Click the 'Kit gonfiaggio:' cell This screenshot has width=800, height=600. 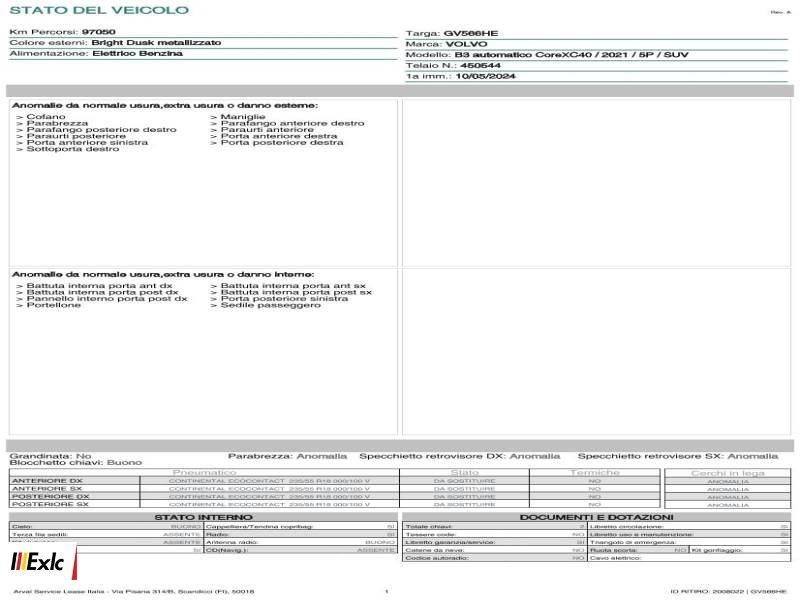[x=740, y=550]
